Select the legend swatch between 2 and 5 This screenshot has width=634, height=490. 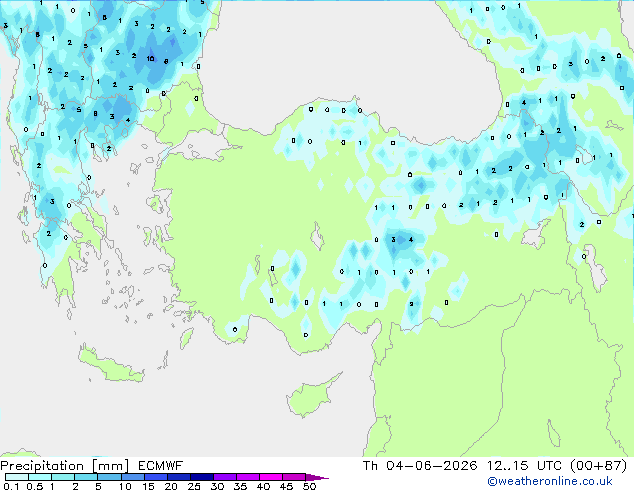pyautogui.click(x=86, y=477)
